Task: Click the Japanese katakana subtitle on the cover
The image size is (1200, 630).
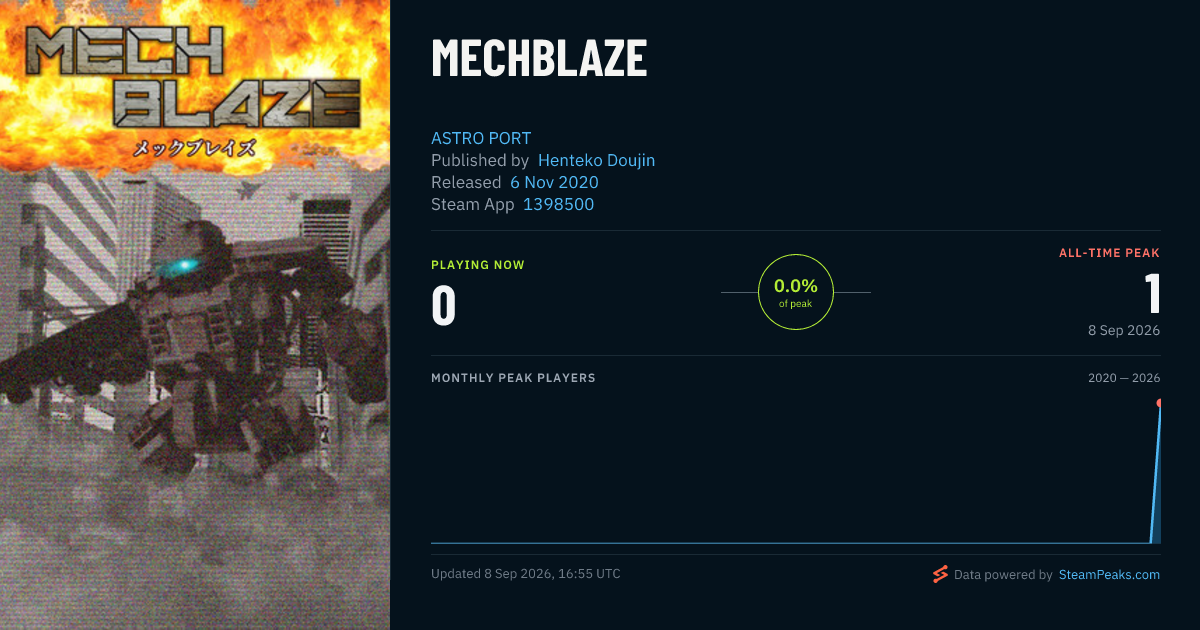Action: point(196,148)
